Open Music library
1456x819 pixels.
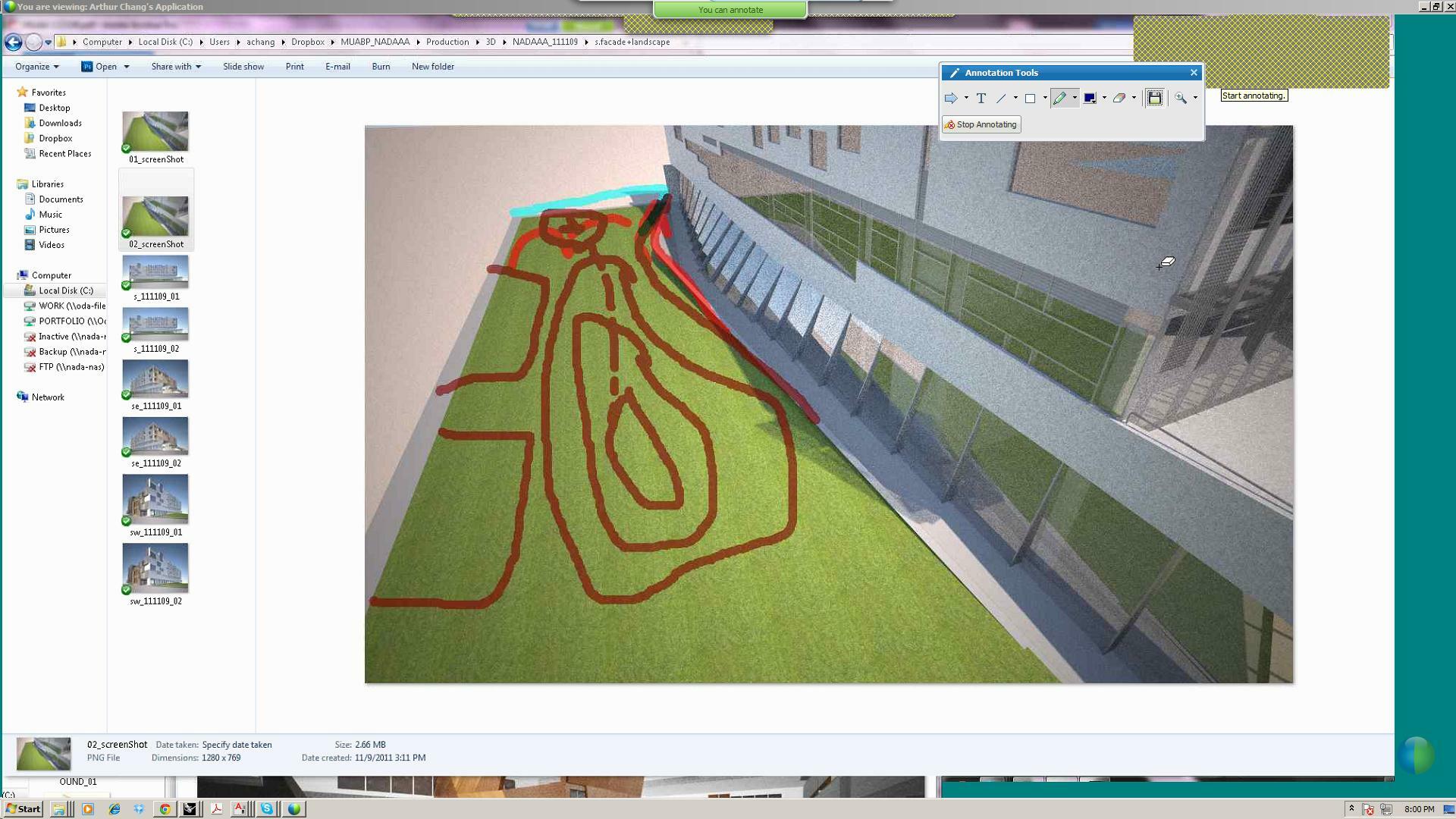click(43, 215)
